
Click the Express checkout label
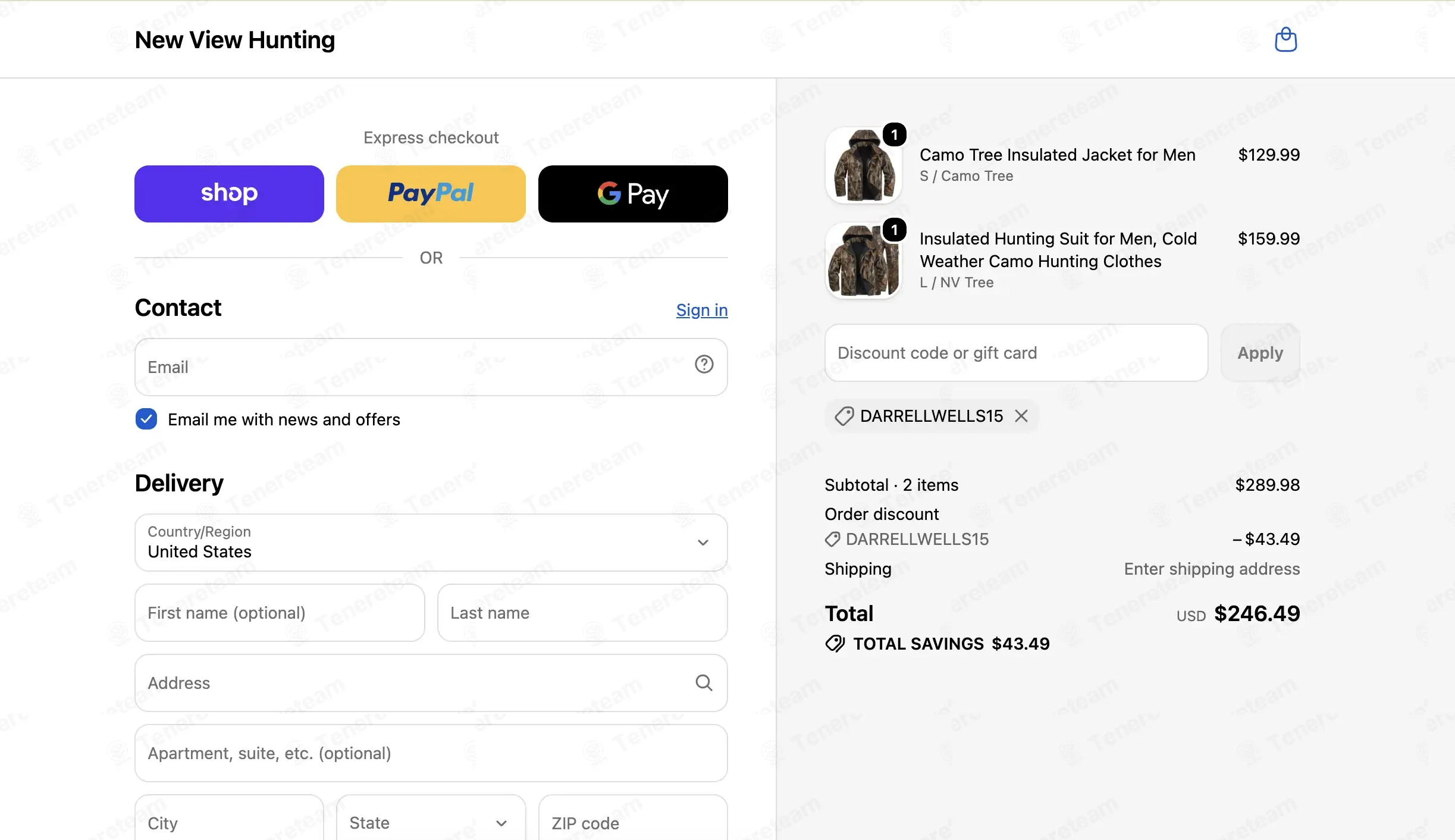click(431, 137)
